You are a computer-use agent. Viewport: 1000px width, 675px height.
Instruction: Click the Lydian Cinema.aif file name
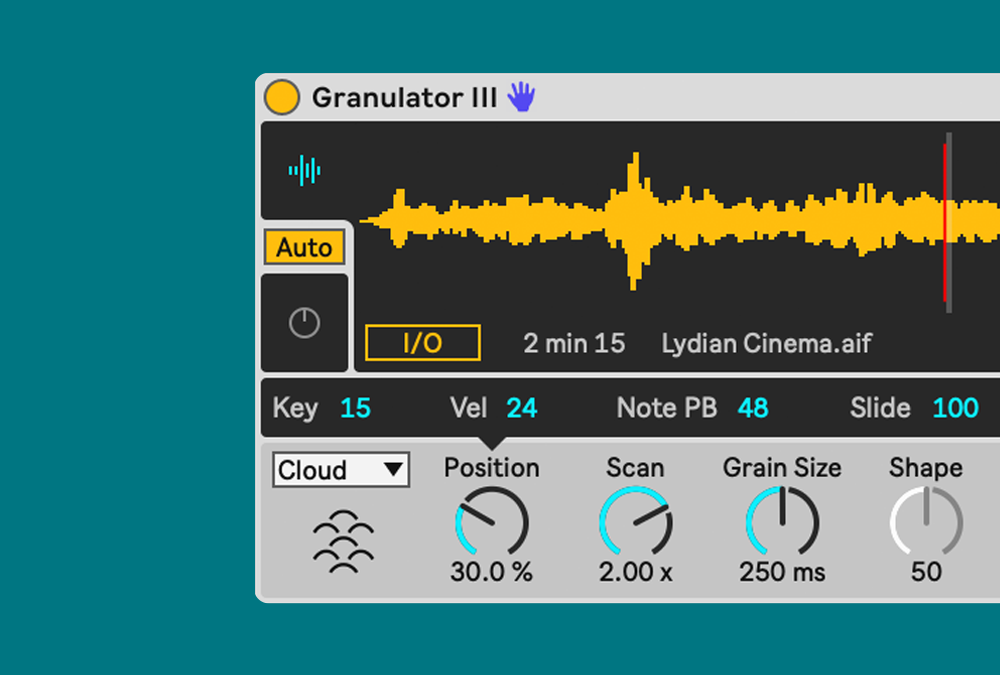(766, 344)
